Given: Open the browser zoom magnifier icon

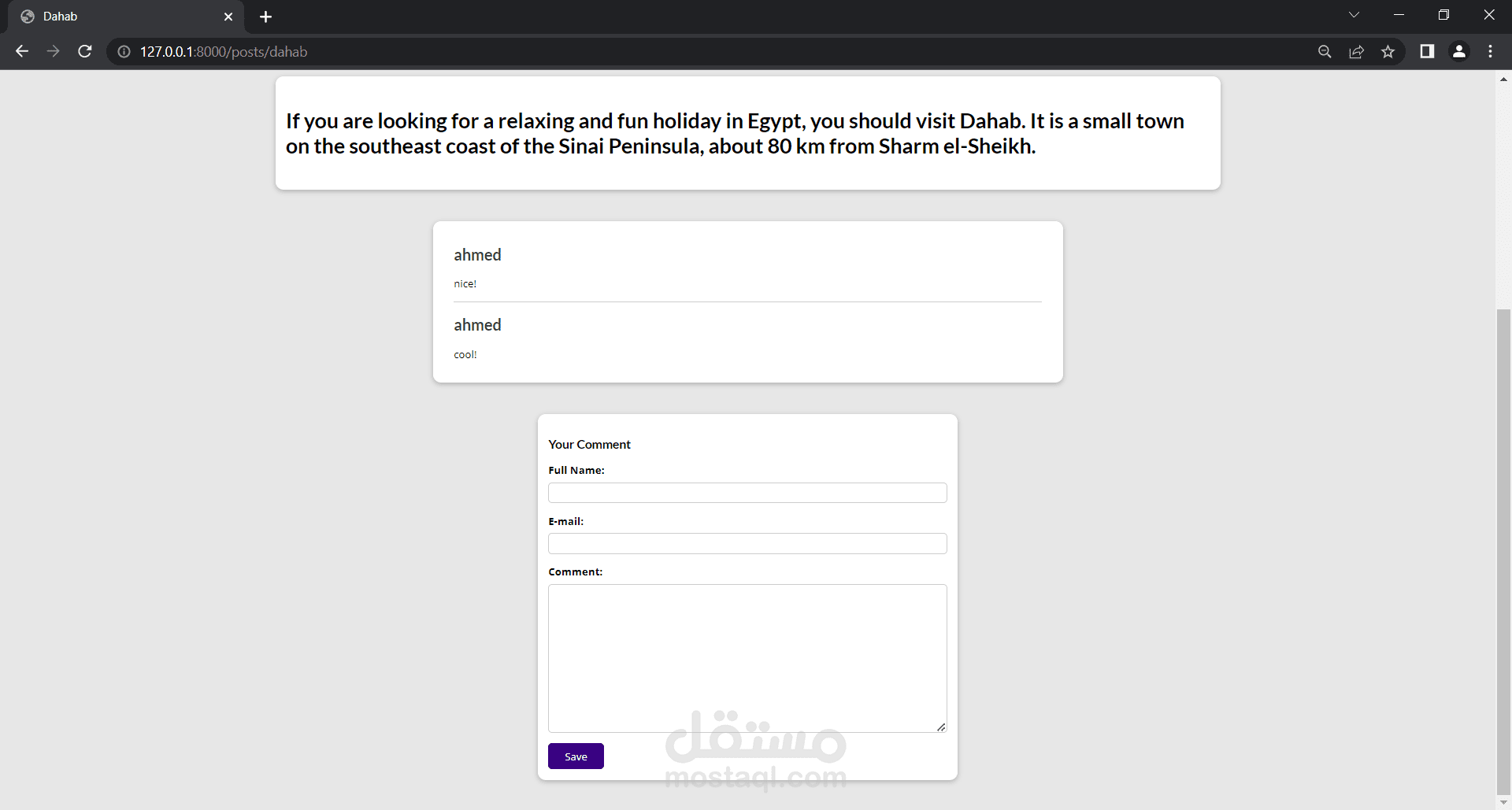Looking at the screenshot, I should (1325, 52).
